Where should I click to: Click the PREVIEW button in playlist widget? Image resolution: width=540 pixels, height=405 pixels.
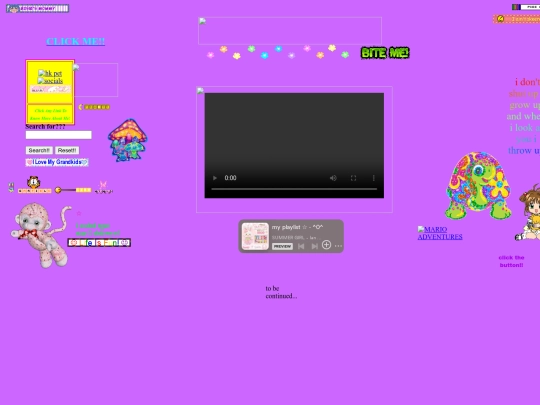point(282,246)
